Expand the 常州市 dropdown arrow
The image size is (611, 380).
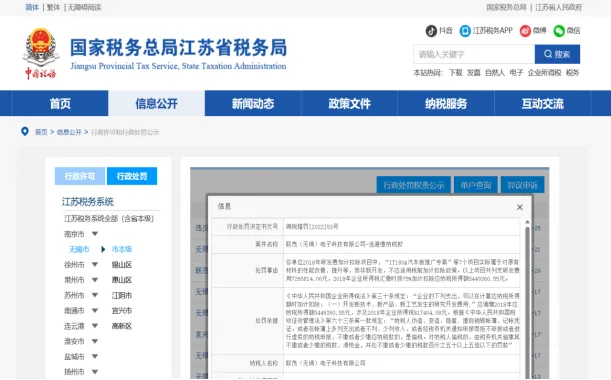coord(95,280)
